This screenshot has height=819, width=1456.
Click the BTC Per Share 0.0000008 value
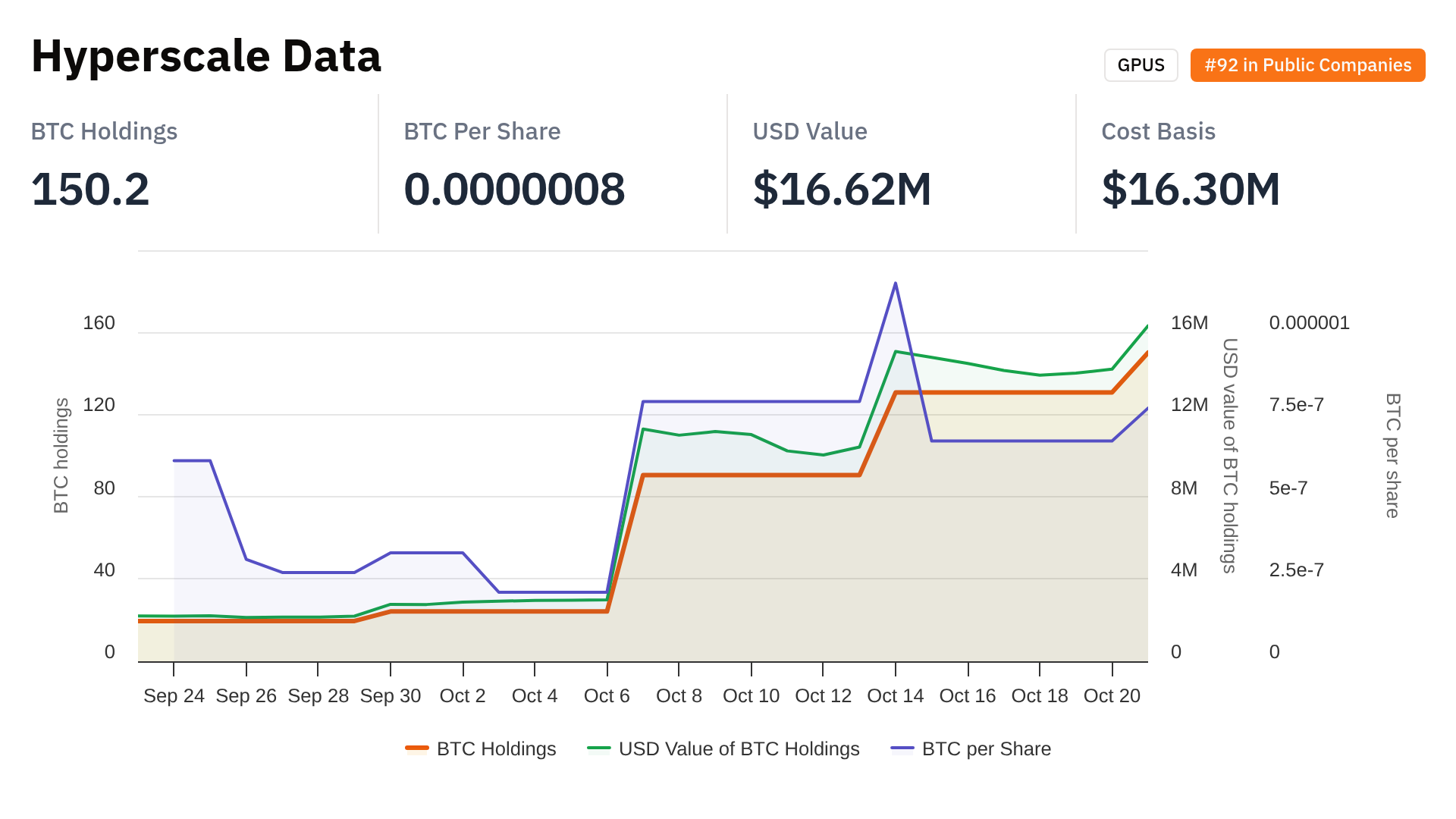click(x=514, y=189)
